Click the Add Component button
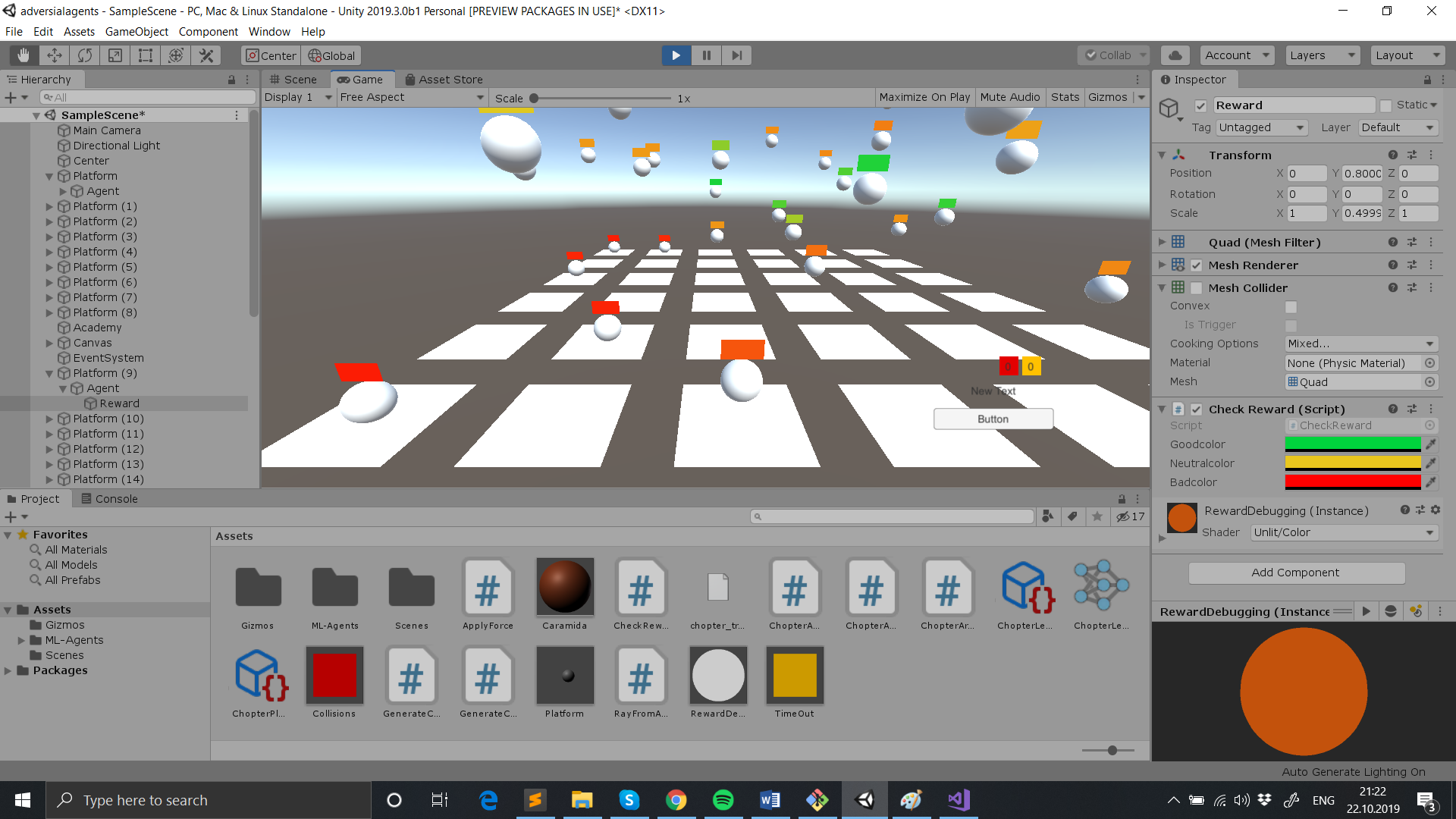The width and height of the screenshot is (1456, 819). point(1295,573)
